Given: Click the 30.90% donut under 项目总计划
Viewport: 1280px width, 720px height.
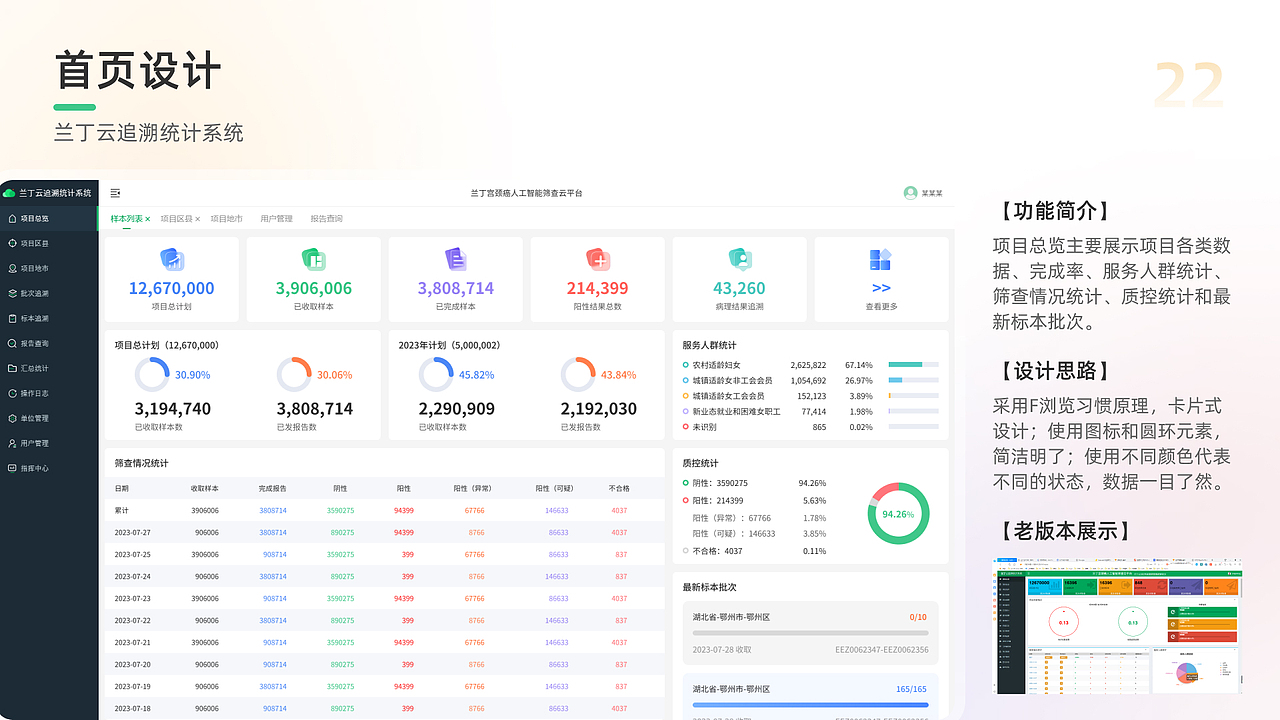Looking at the screenshot, I should pyautogui.click(x=152, y=374).
